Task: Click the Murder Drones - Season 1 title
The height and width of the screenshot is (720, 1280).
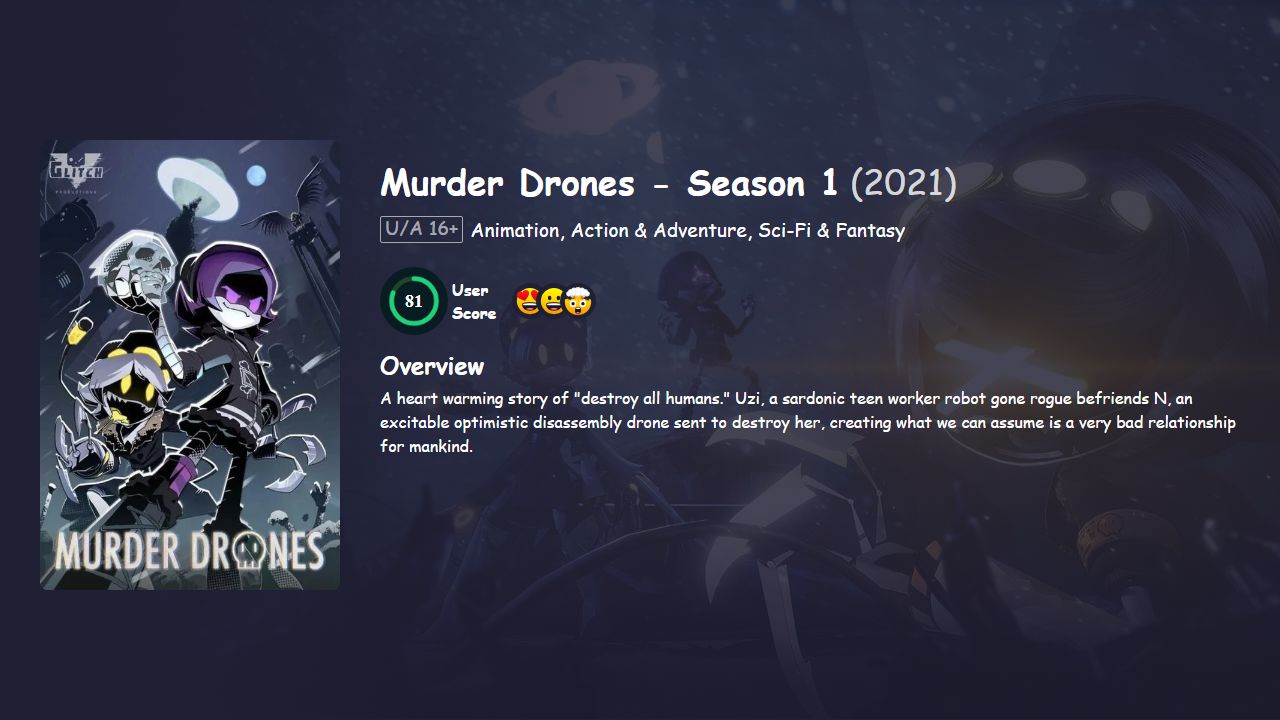Action: (x=608, y=183)
